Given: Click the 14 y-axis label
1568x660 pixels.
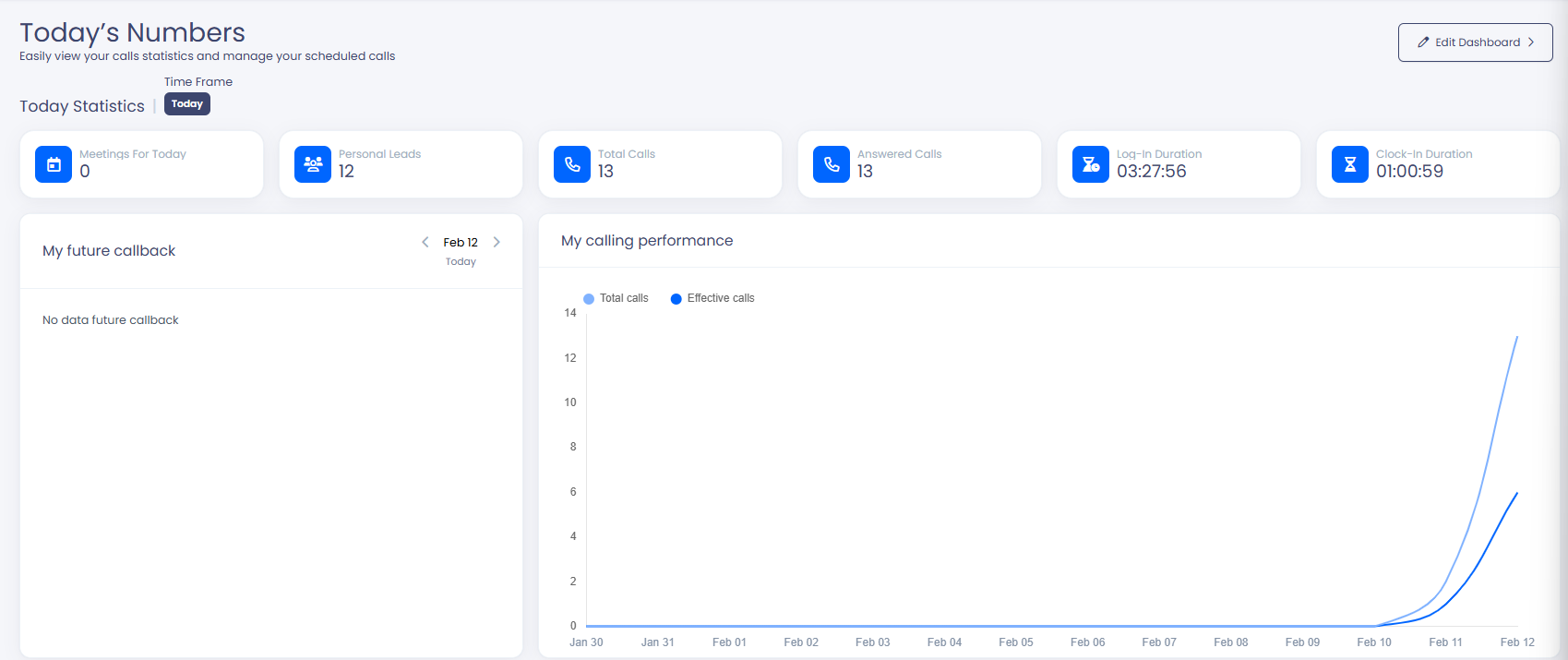Looking at the screenshot, I should 570,313.
